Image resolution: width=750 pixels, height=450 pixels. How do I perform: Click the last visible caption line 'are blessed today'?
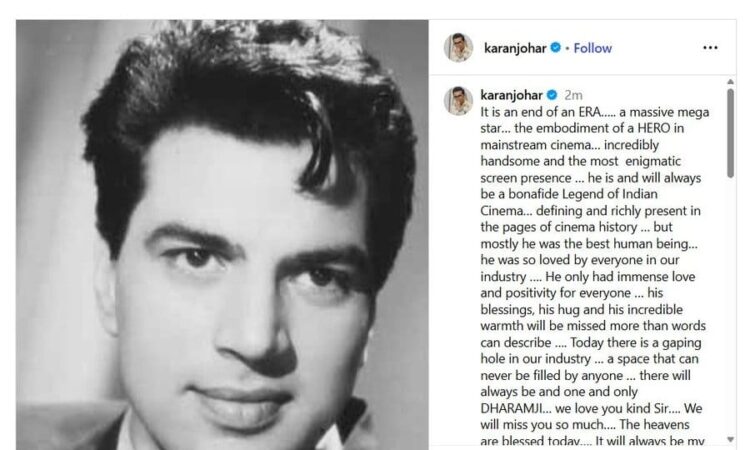pyautogui.click(x=593, y=440)
